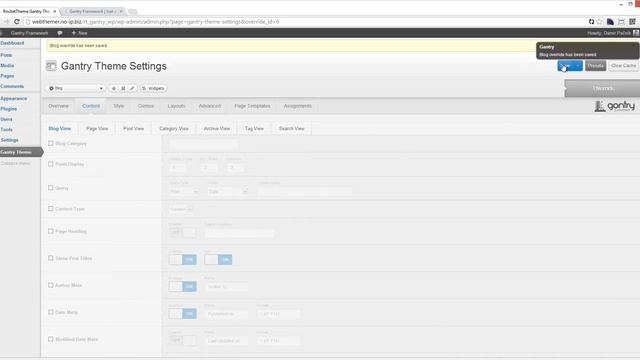
Task: Check the Page Heading override checkbox
Action: point(51,231)
